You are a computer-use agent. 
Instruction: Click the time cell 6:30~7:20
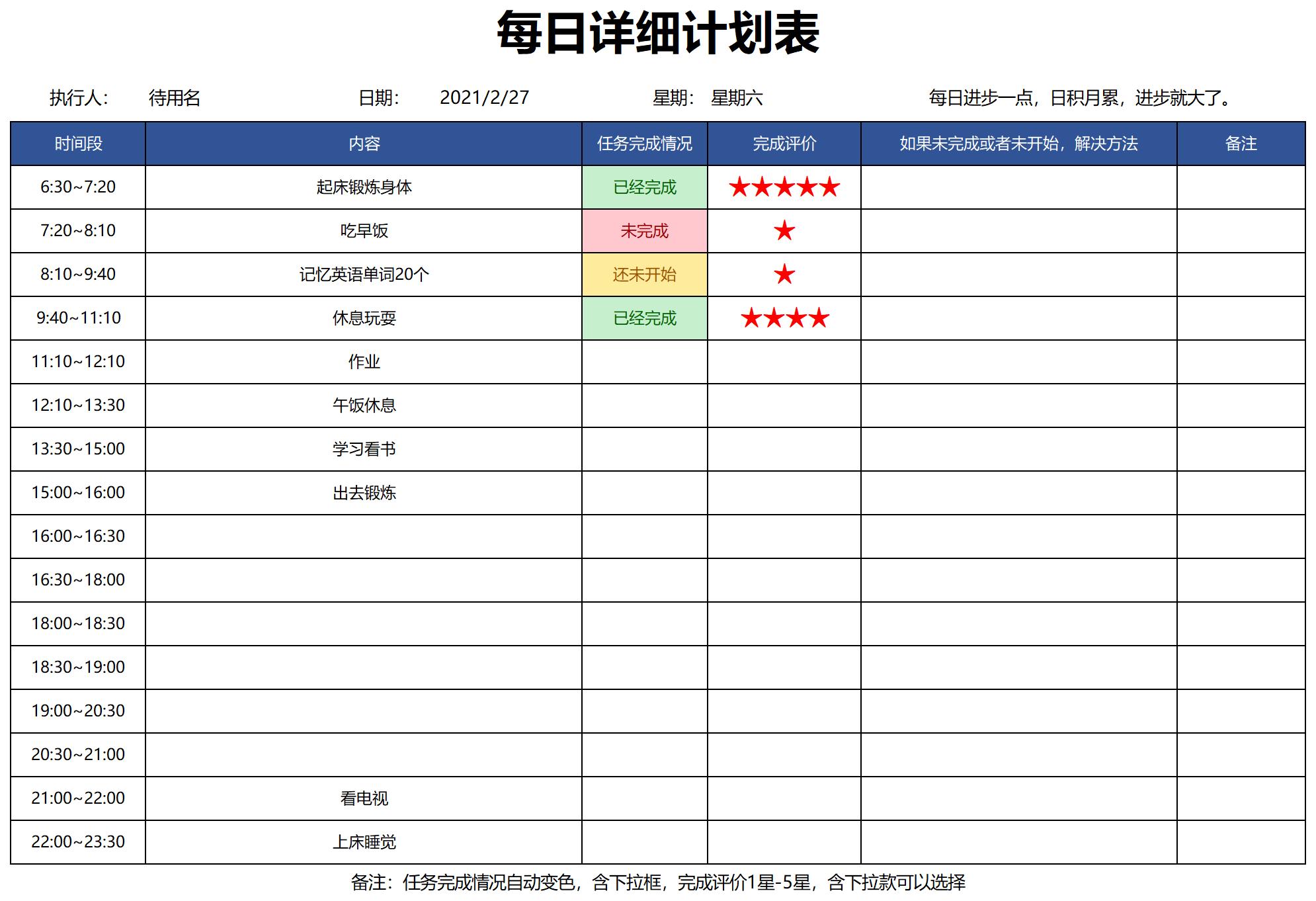click(x=78, y=187)
